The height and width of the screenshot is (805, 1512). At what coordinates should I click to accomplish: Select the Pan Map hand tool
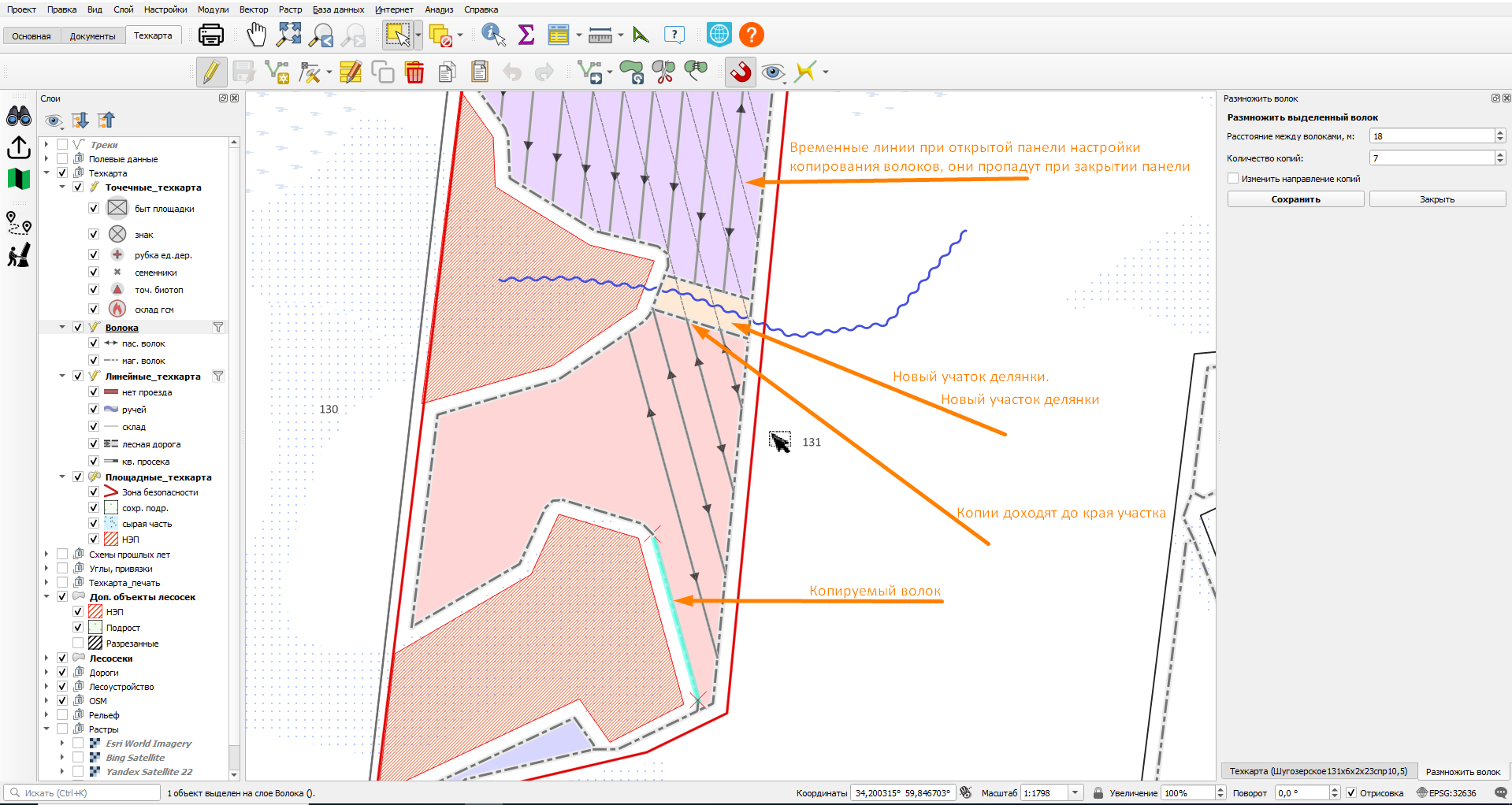256,35
